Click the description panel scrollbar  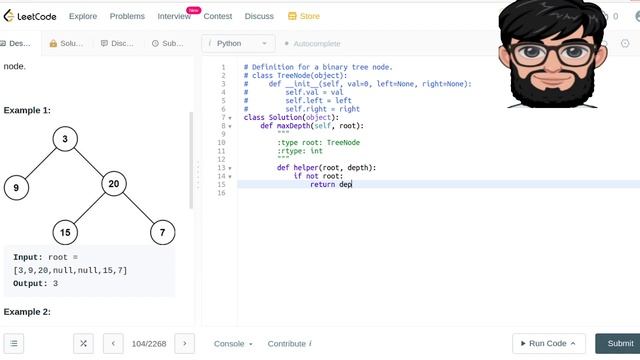tap(191, 160)
